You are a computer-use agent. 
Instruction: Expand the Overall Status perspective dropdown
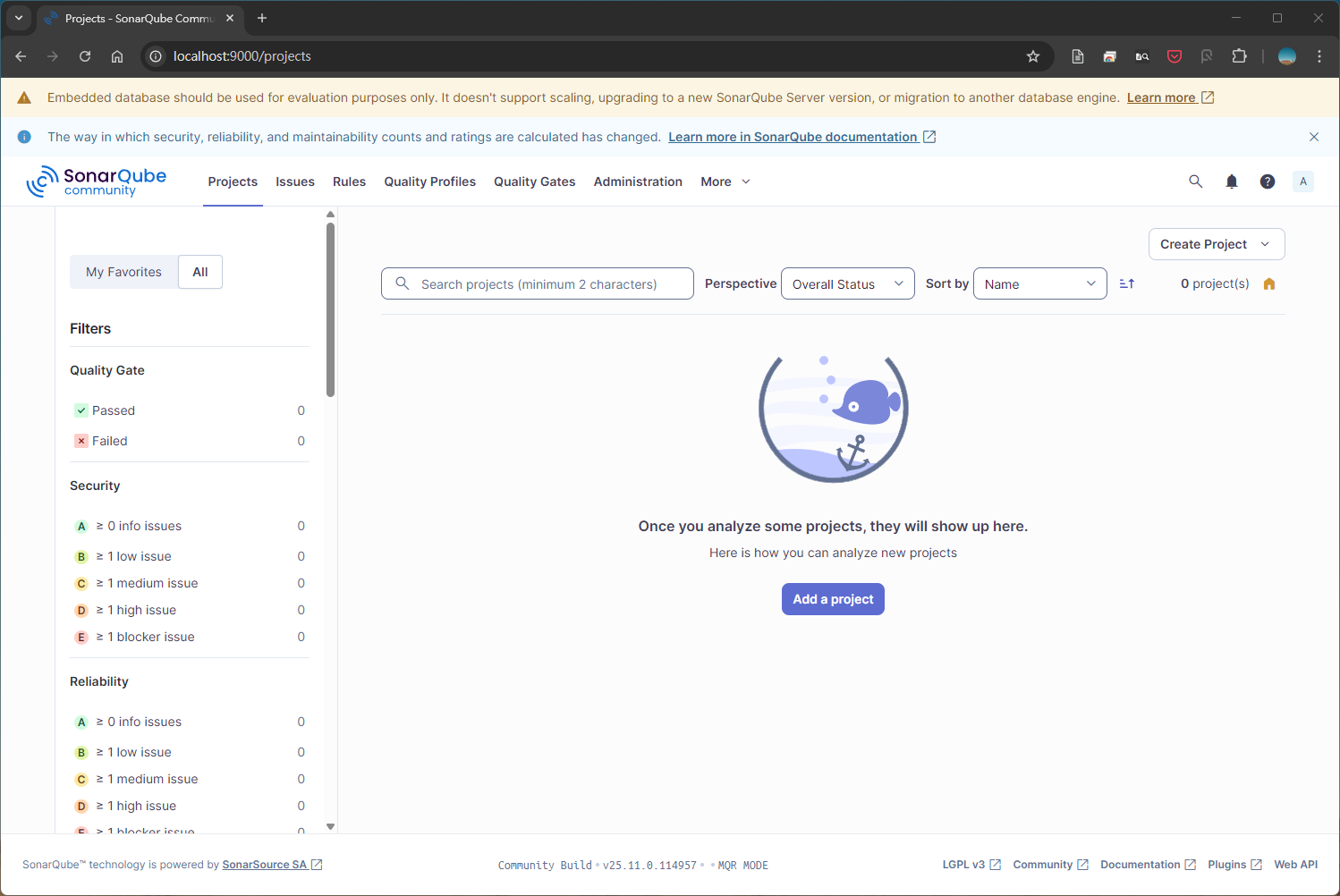tap(847, 283)
